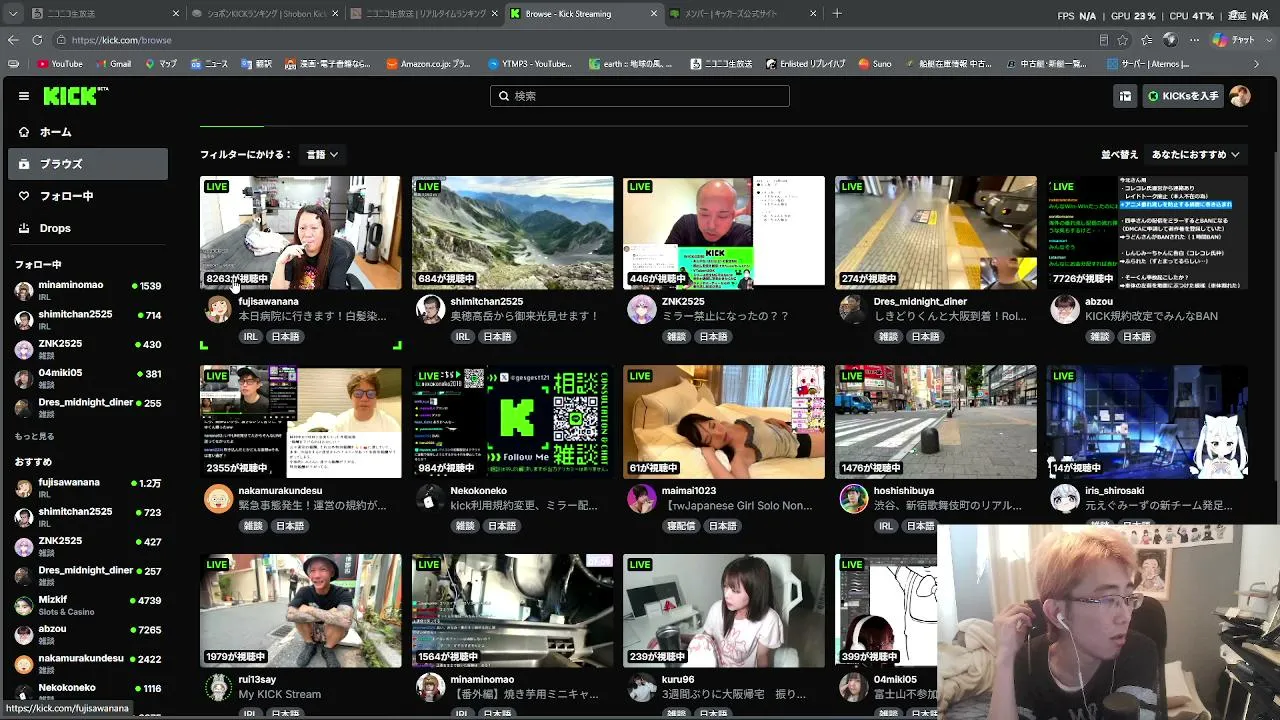Image resolution: width=1280 pixels, height=720 pixels.
Task: Close the Browse - Kick Streaming tab
Action: click(654, 14)
